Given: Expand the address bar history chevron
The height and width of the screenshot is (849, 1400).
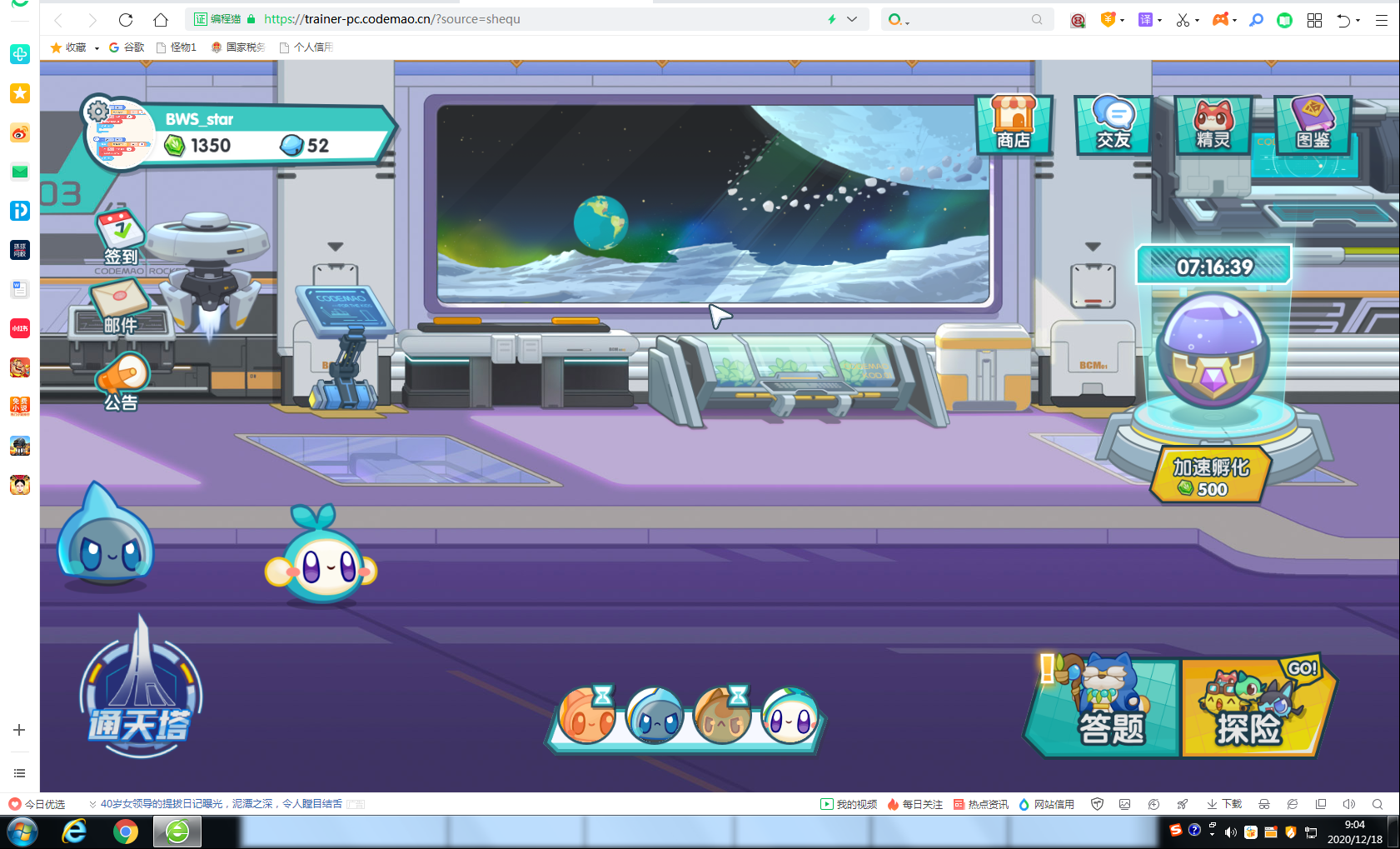Looking at the screenshot, I should (x=852, y=19).
